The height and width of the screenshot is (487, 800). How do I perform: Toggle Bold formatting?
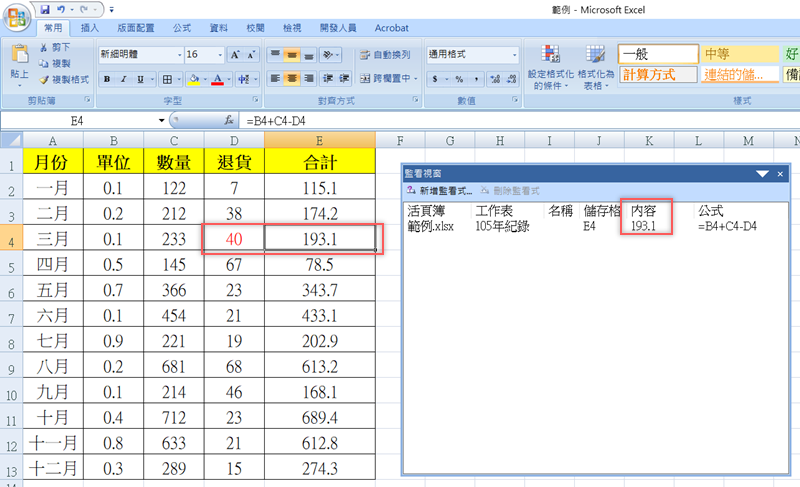(105, 78)
